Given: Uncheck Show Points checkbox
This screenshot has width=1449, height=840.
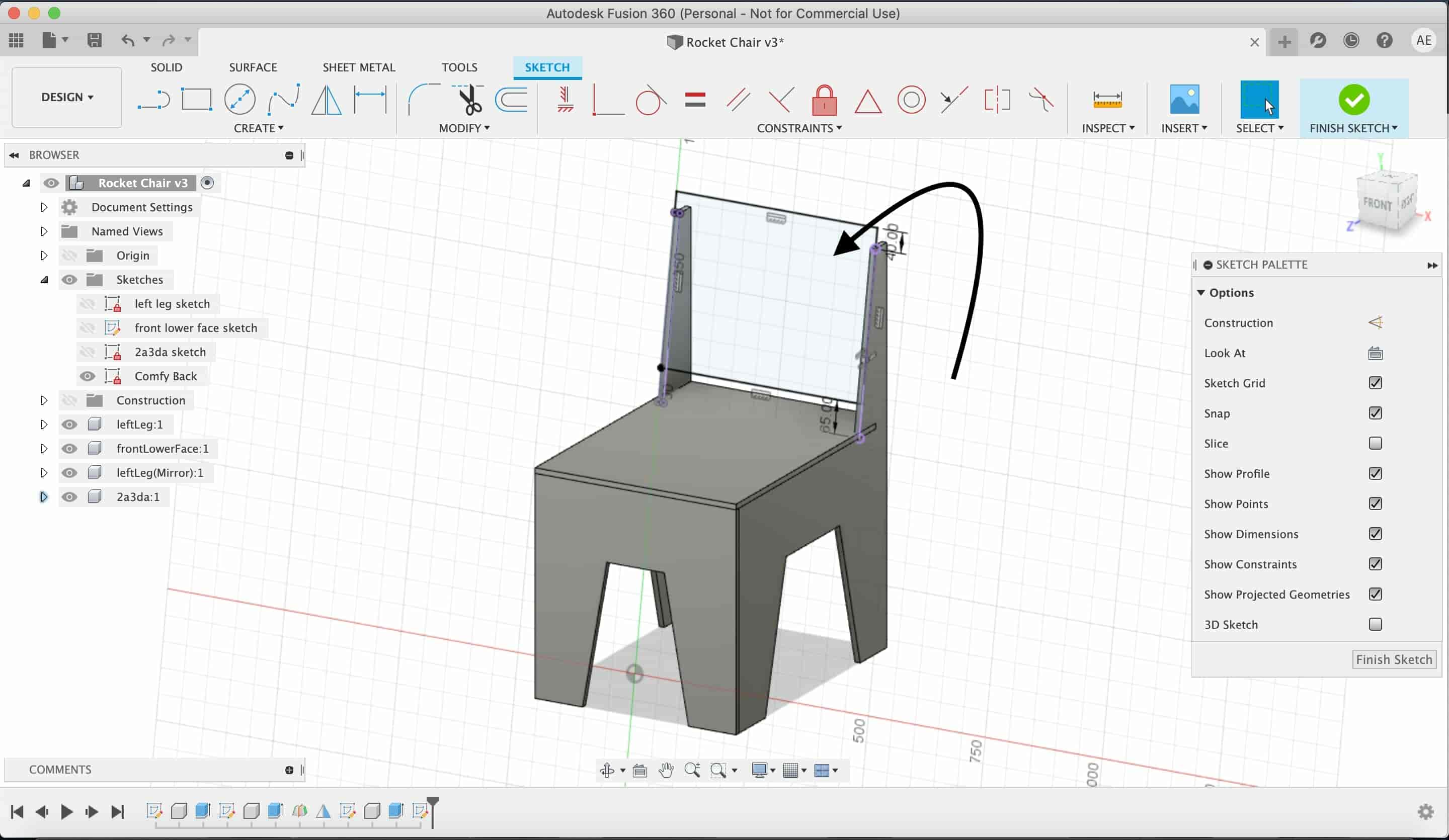Looking at the screenshot, I should click(1375, 503).
